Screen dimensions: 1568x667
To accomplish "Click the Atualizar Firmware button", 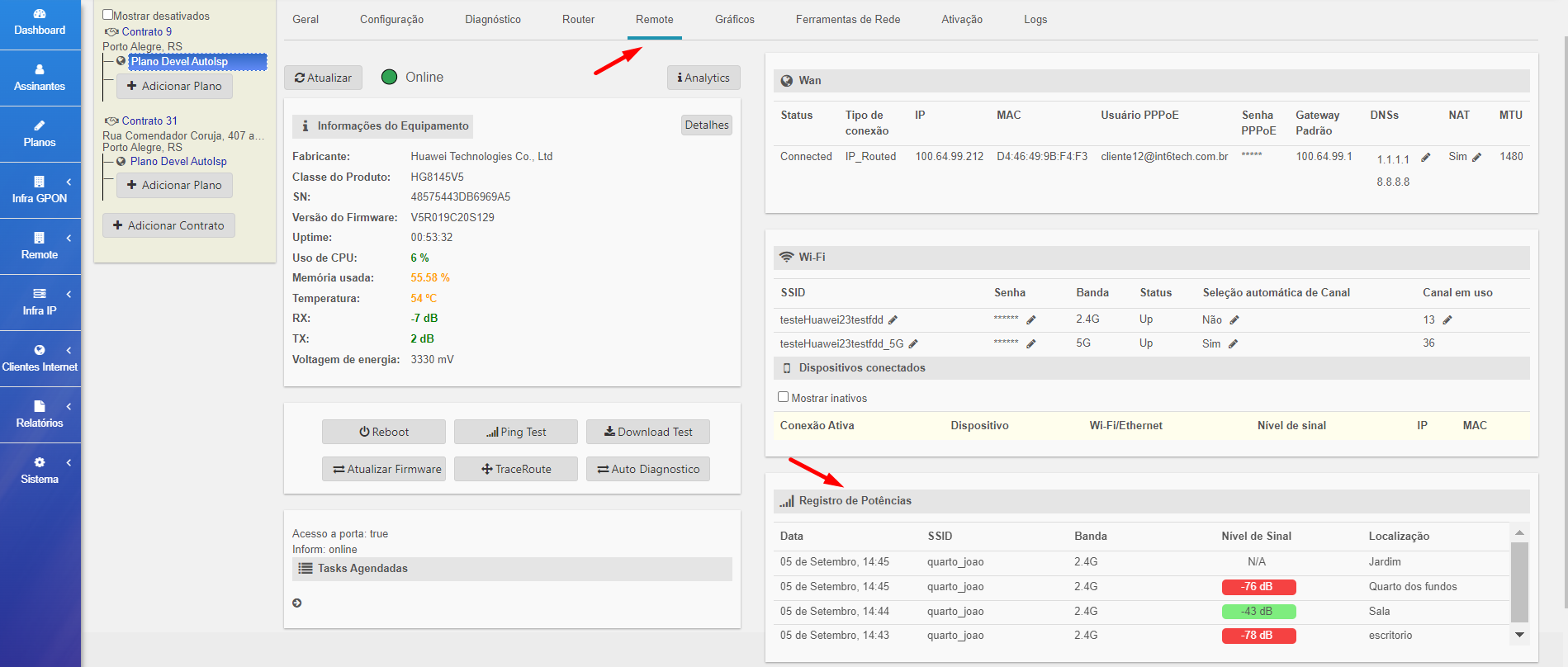I will click(384, 469).
